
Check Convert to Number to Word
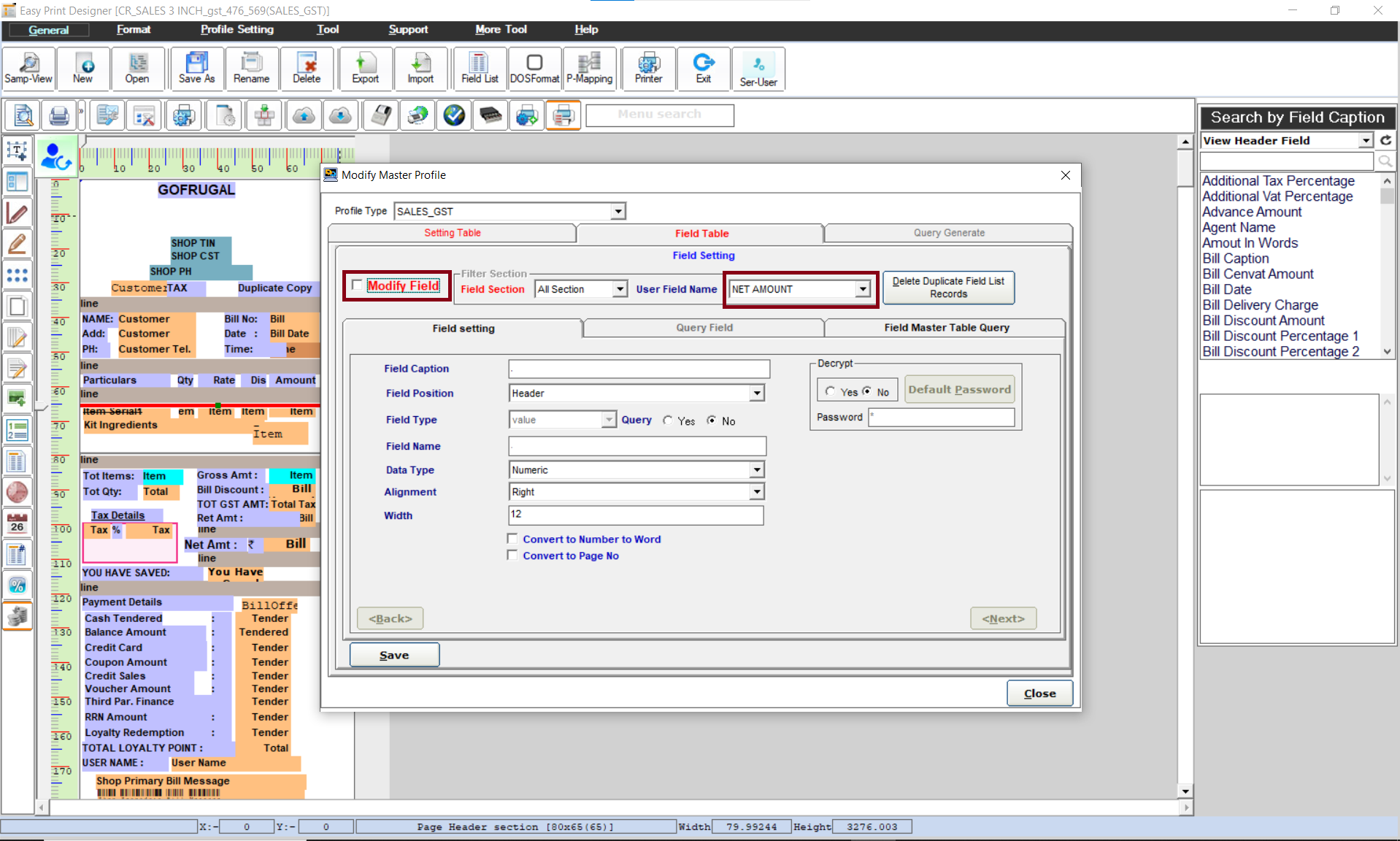click(x=512, y=539)
